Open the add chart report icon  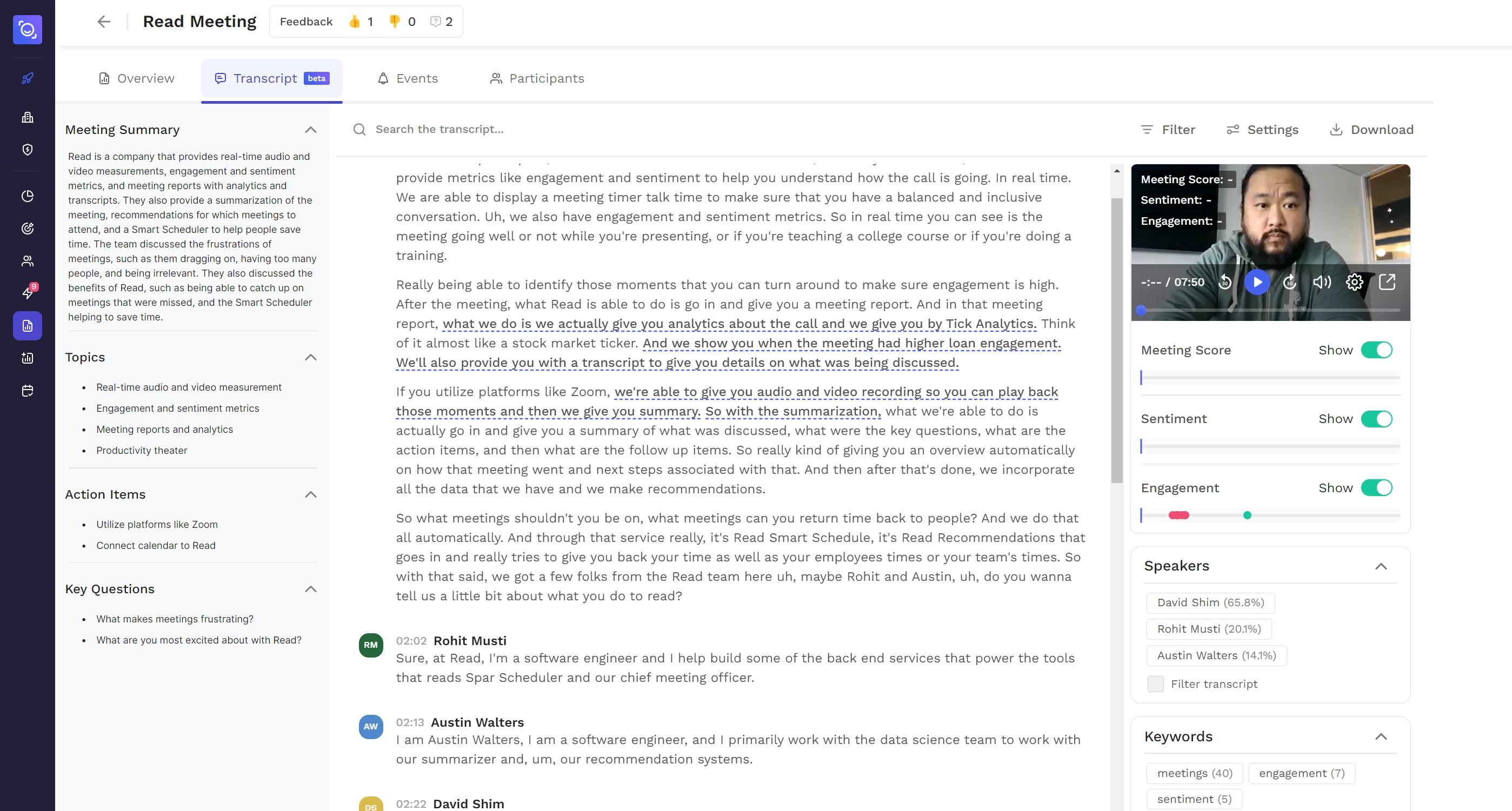pyautogui.click(x=28, y=358)
